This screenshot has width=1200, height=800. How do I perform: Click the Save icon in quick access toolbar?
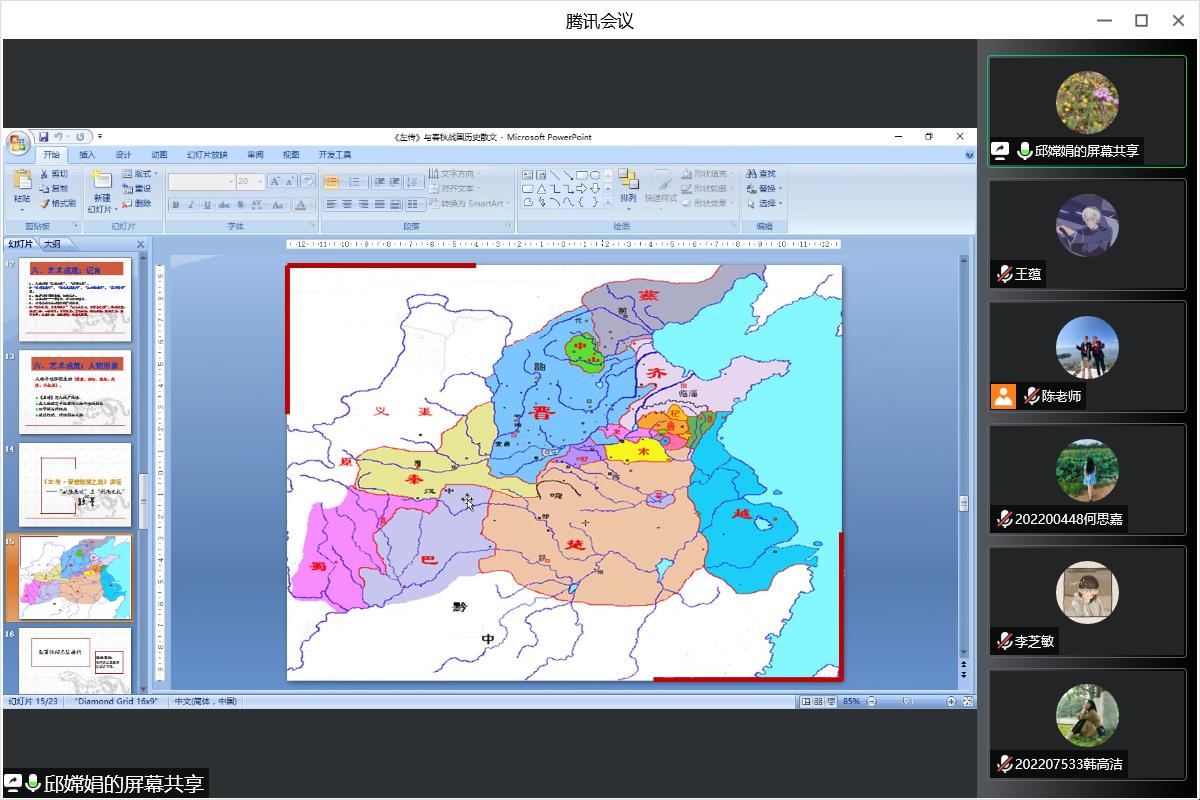click(x=43, y=137)
